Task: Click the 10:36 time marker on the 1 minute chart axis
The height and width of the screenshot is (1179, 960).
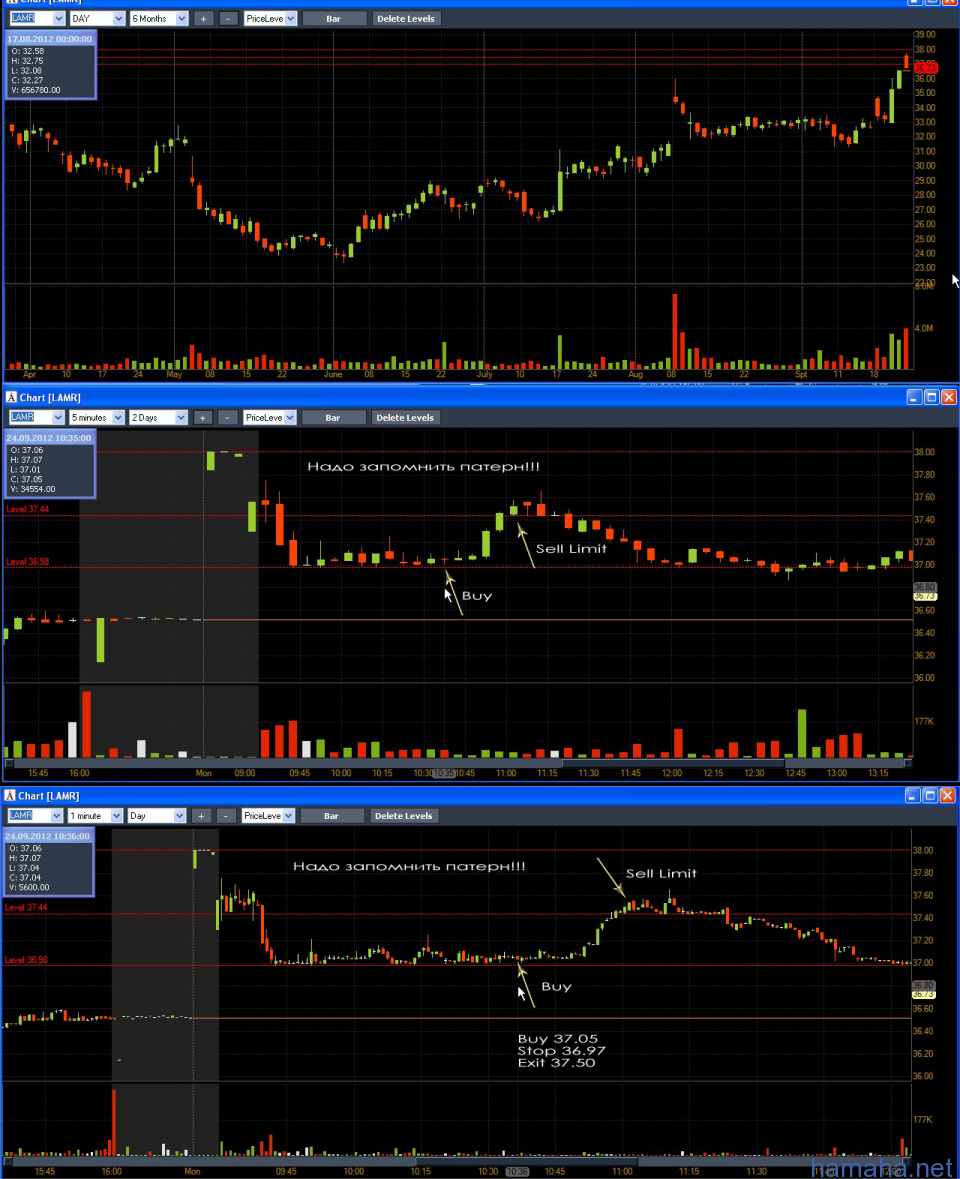Action: point(517,1171)
